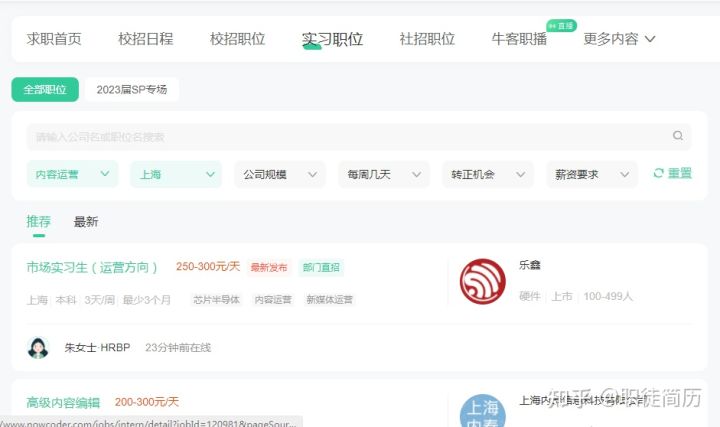Click the 23分钟前在线 status text
The width and height of the screenshot is (720, 427).
pyautogui.click(x=178, y=348)
